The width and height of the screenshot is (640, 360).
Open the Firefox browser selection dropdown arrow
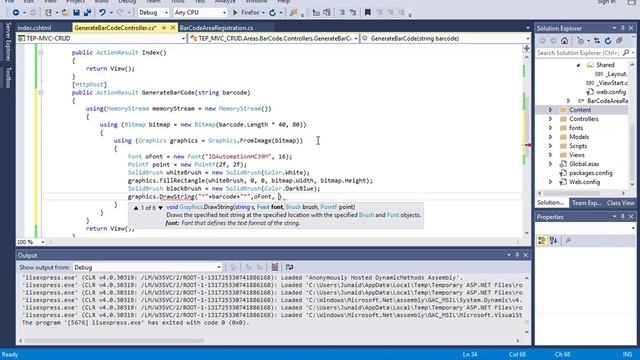pos(263,13)
